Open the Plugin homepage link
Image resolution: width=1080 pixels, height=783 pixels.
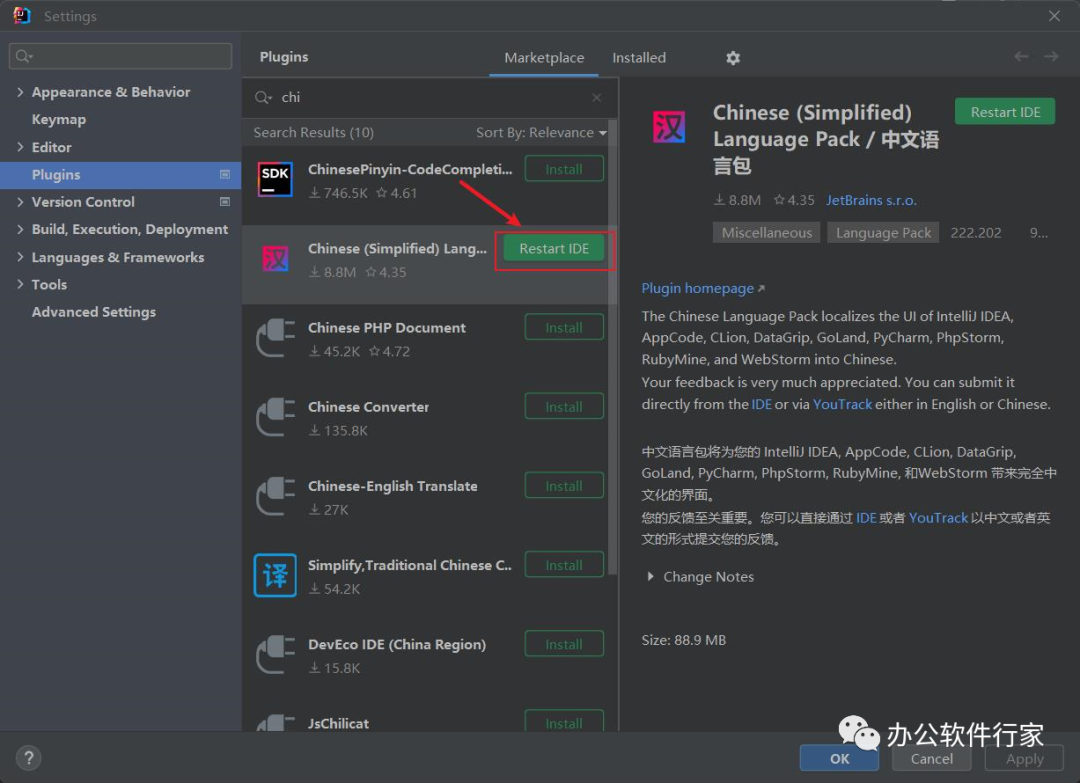coord(698,288)
